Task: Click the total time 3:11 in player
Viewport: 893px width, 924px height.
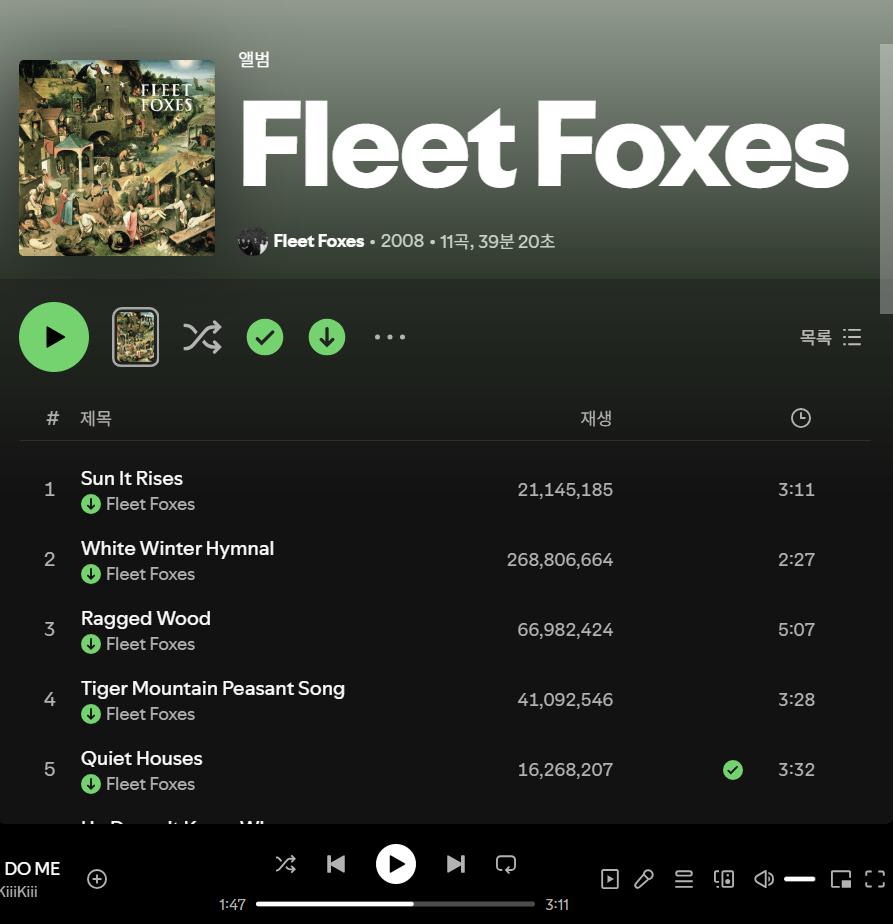Action: (x=557, y=905)
